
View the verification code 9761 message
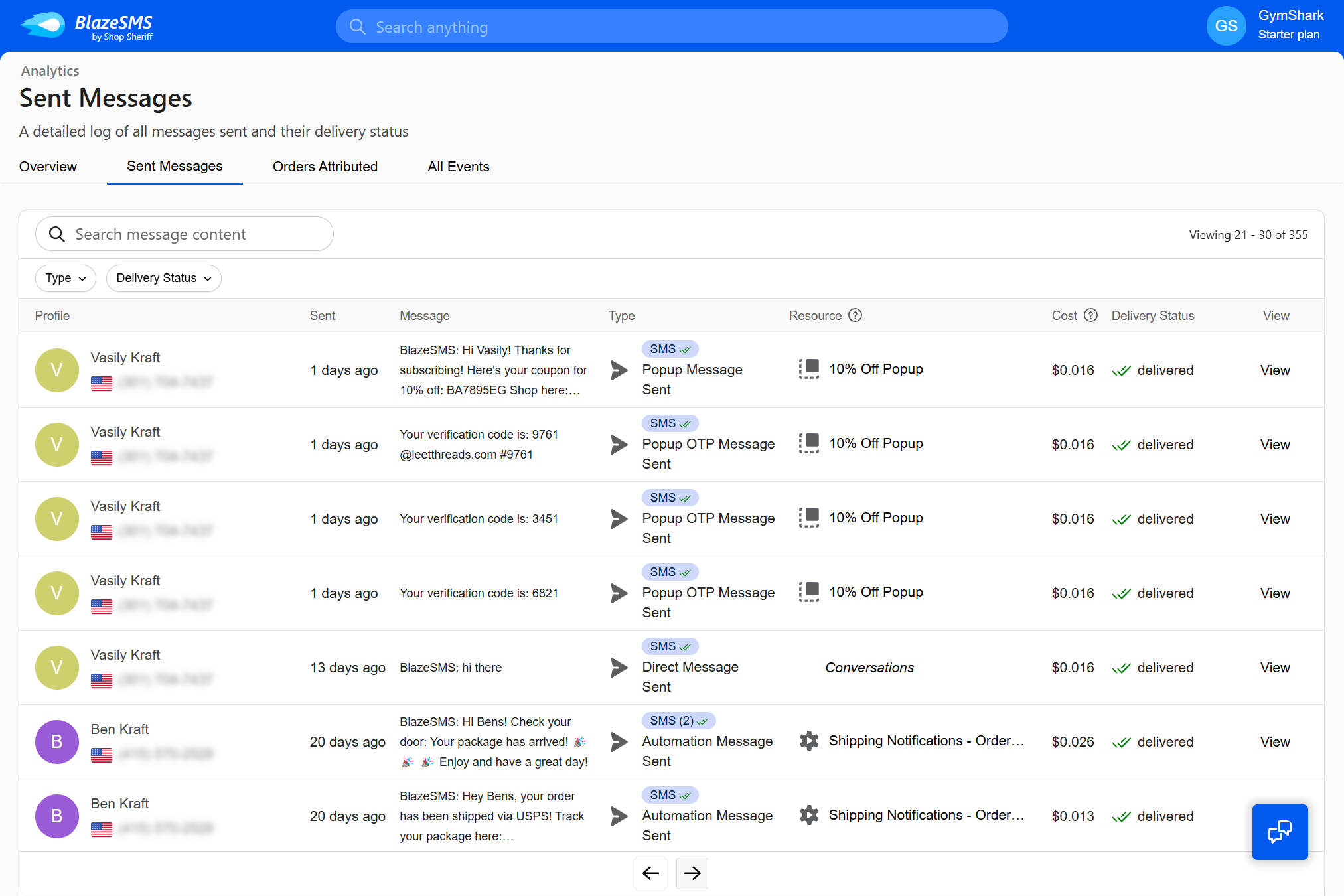pyautogui.click(x=1275, y=445)
